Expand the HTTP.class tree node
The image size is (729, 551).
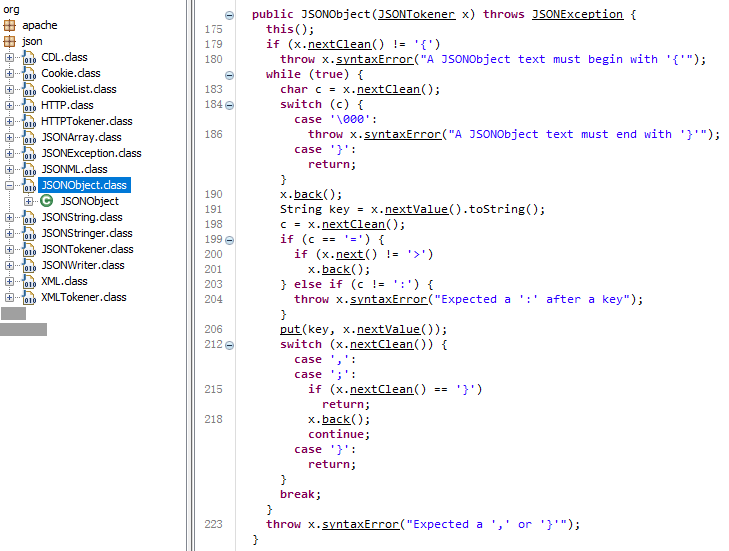[9, 105]
